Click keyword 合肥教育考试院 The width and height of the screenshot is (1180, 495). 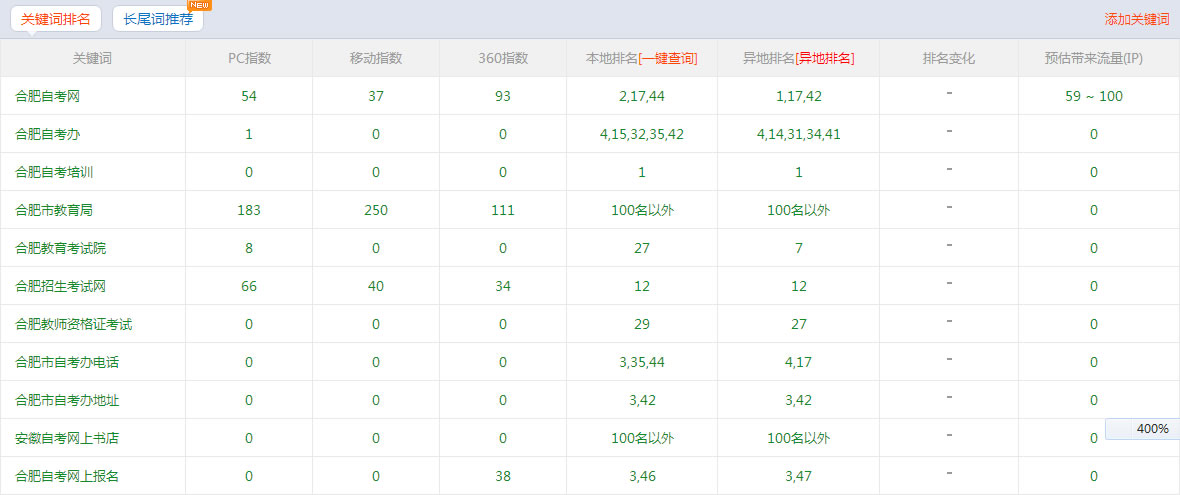[x=60, y=248]
